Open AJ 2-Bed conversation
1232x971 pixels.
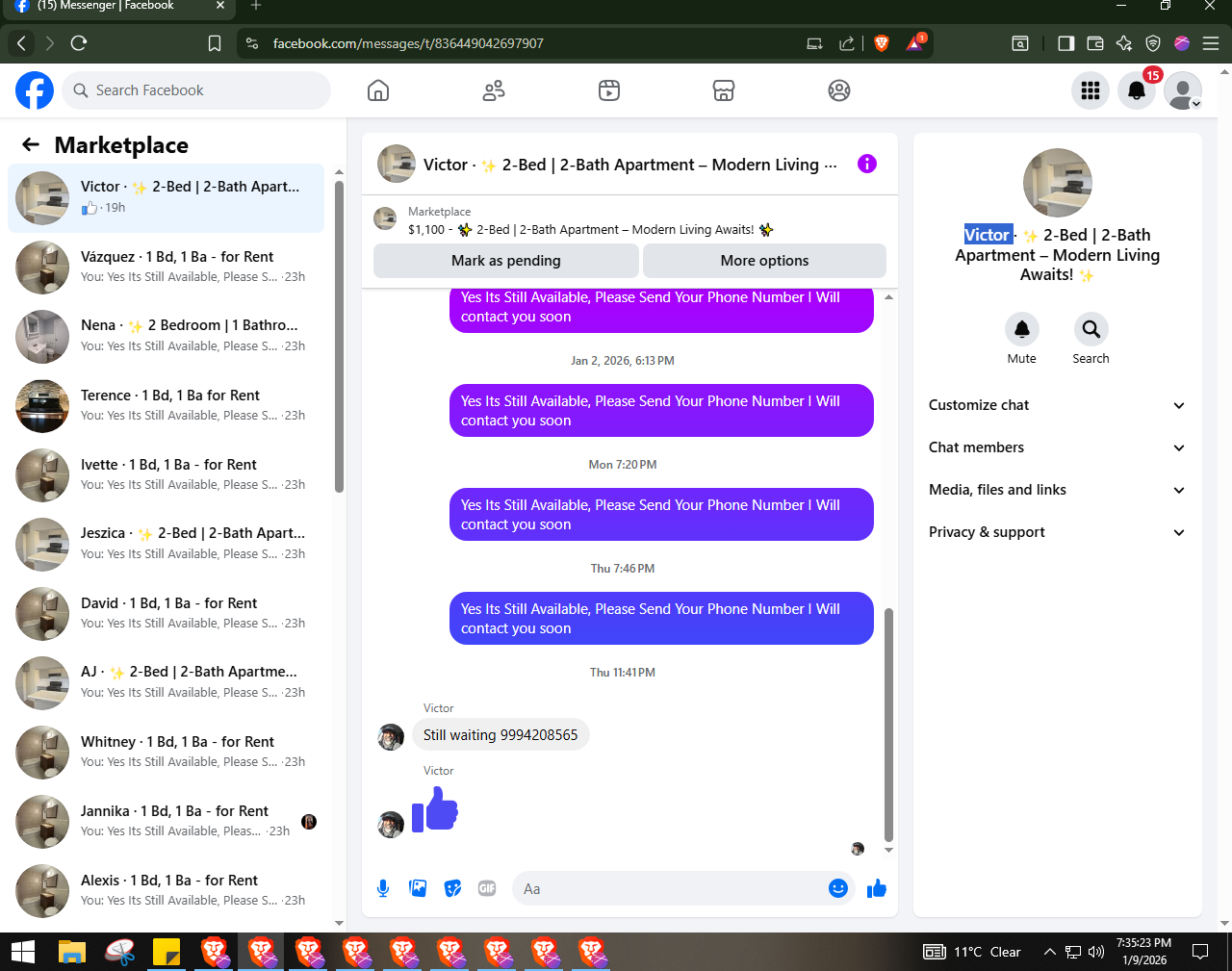pyautogui.click(x=167, y=682)
